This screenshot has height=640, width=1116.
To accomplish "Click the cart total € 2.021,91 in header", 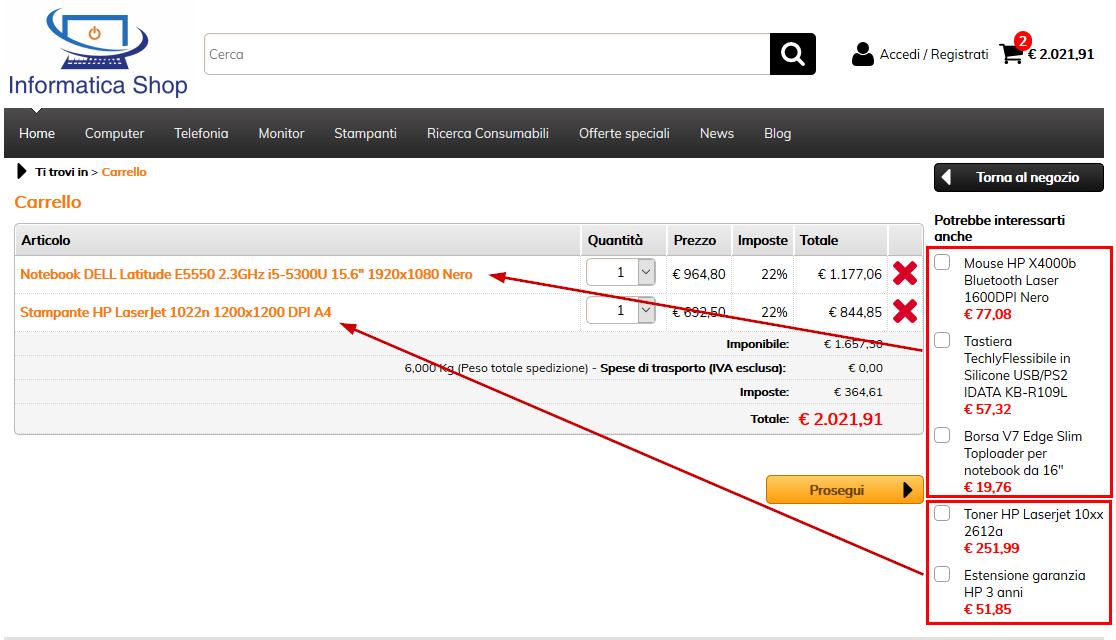I will [1060, 54].
